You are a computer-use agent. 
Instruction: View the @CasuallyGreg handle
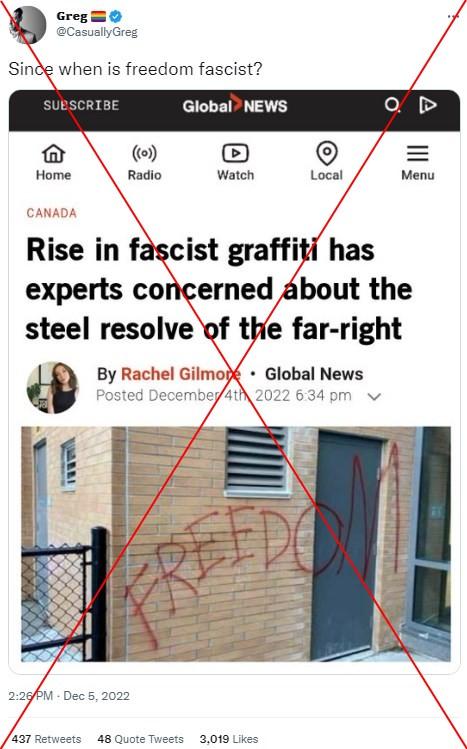coord(97,32)
